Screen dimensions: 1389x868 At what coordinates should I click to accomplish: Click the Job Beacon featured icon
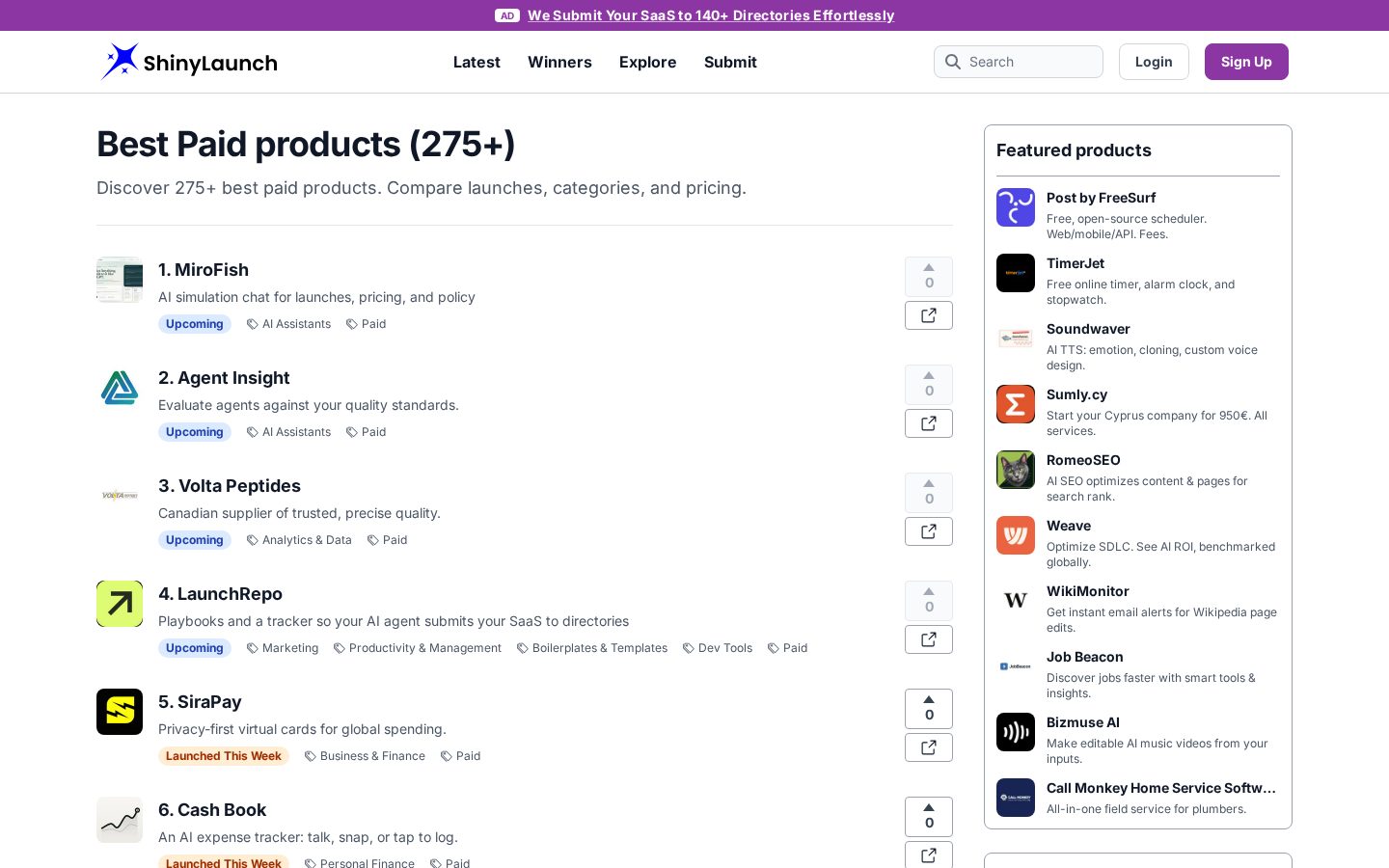(1016, 666)
